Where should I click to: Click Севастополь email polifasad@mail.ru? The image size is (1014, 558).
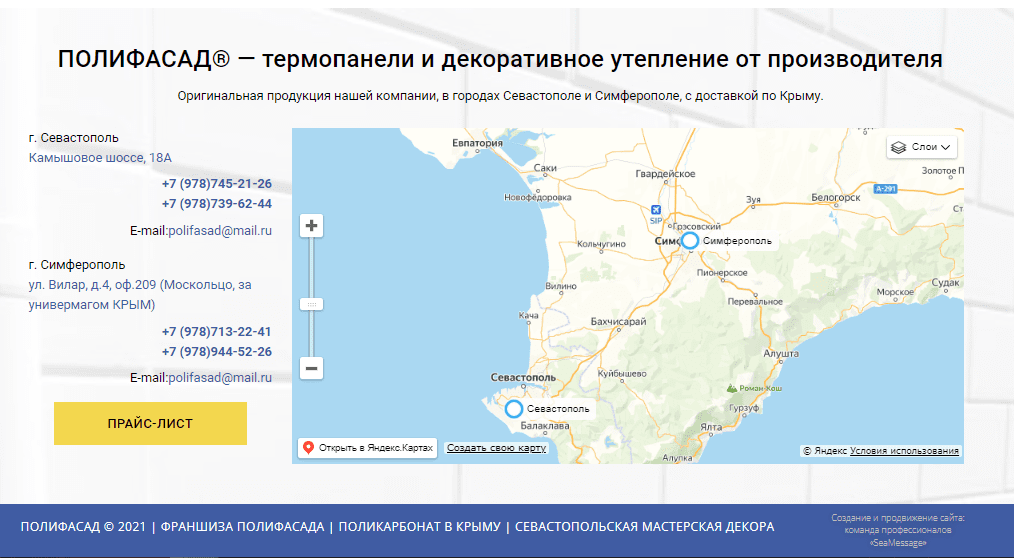(220, 231)
